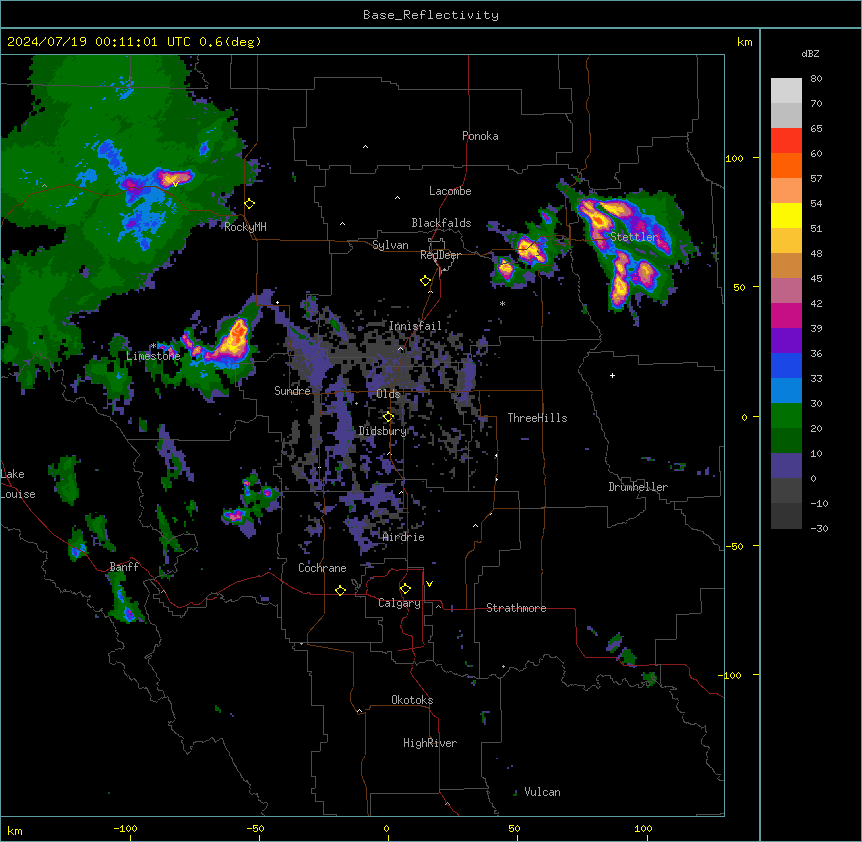This screenshot has height=842, width=862.
Task: Click the Olds town label
Action: click(388, 394)
